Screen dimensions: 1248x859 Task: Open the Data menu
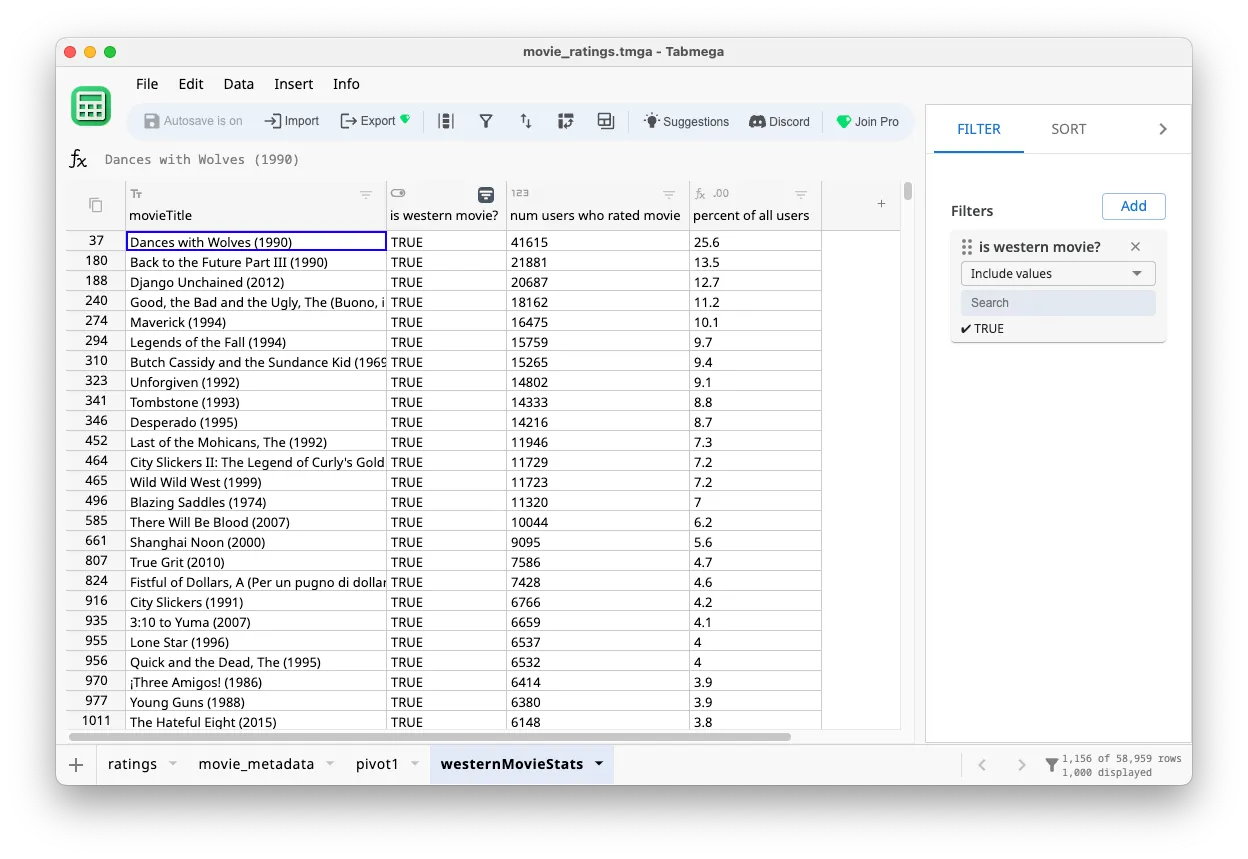[x=238, y=84]
